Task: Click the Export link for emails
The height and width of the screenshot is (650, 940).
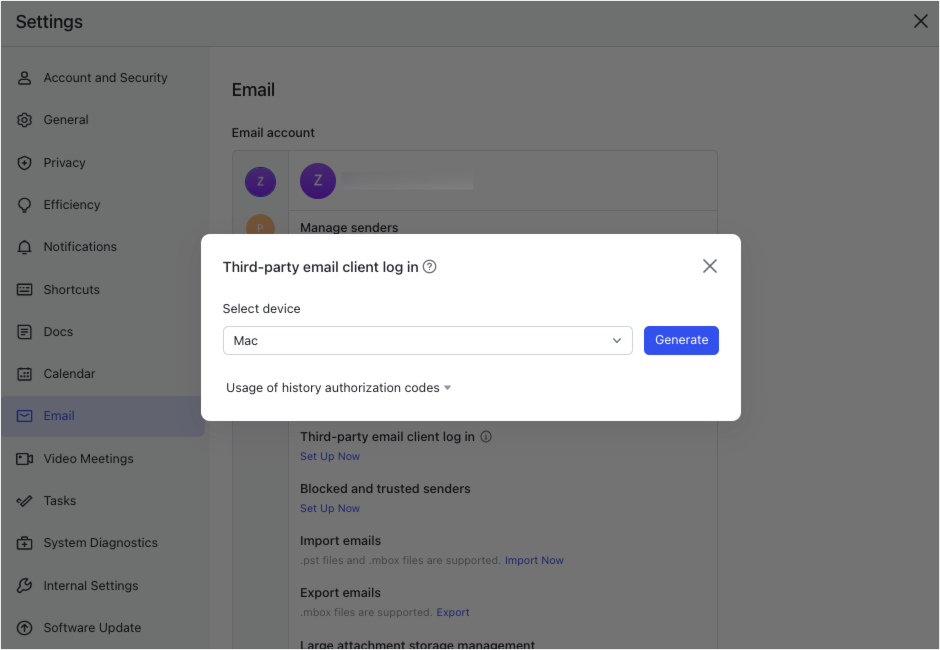Action: (x=453, y=613)
